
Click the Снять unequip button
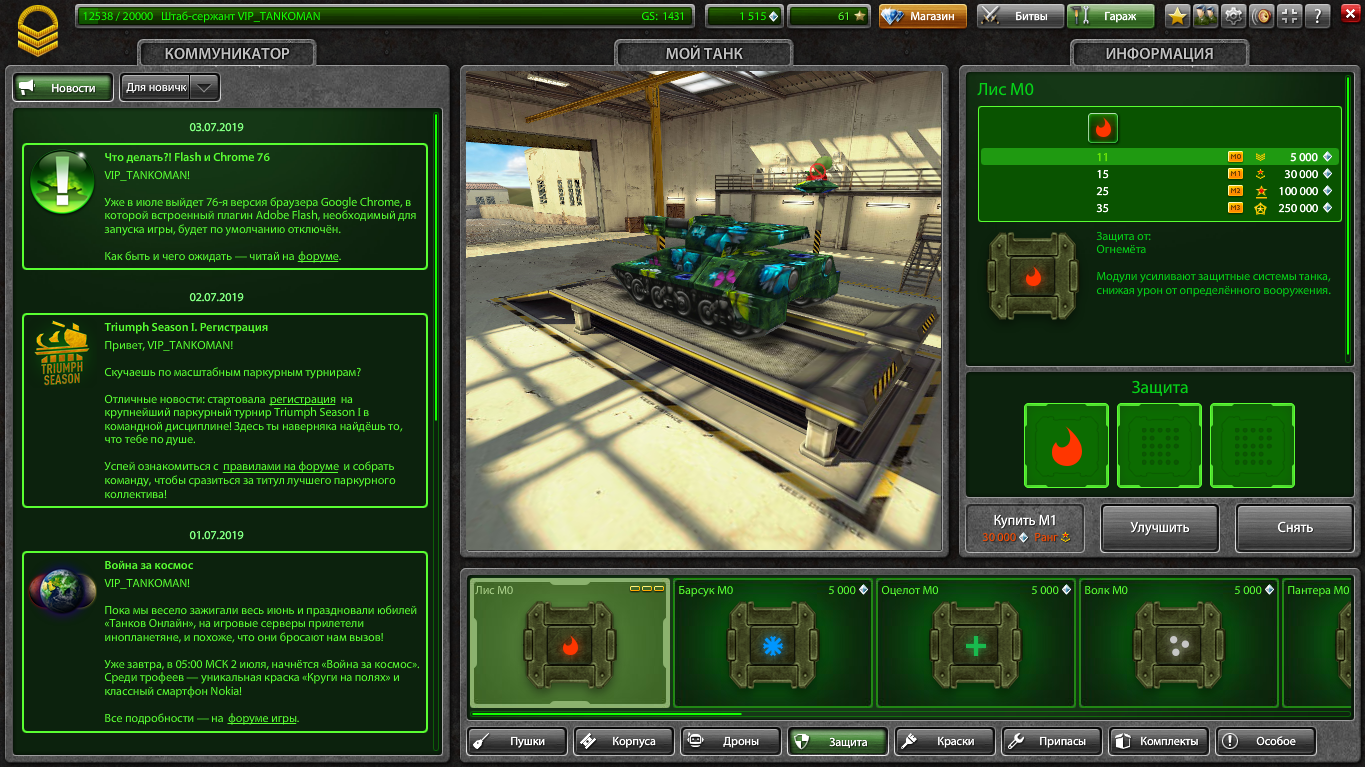coord(1295,528)
